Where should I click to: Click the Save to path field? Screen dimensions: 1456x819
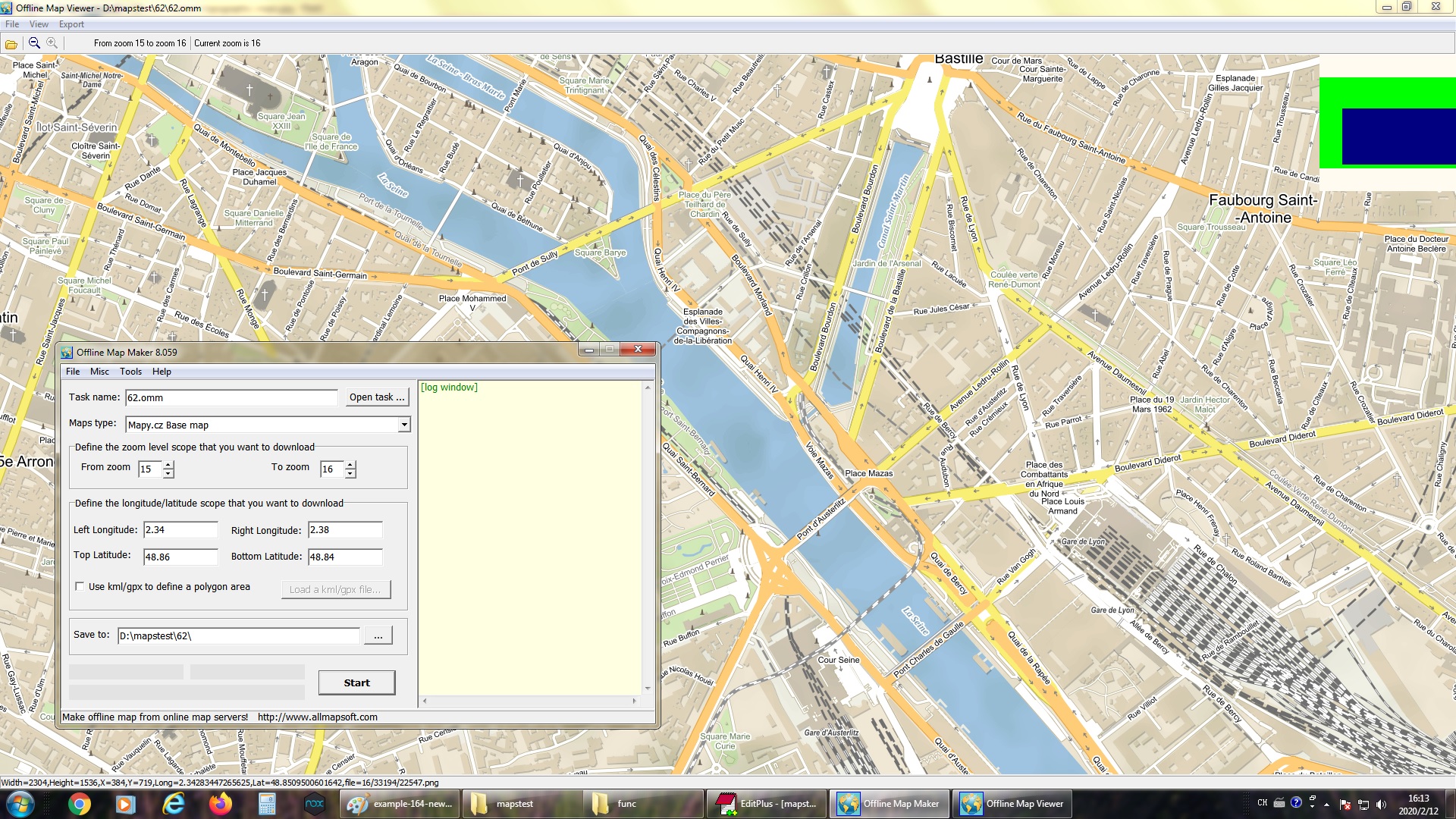click(239, 635)
